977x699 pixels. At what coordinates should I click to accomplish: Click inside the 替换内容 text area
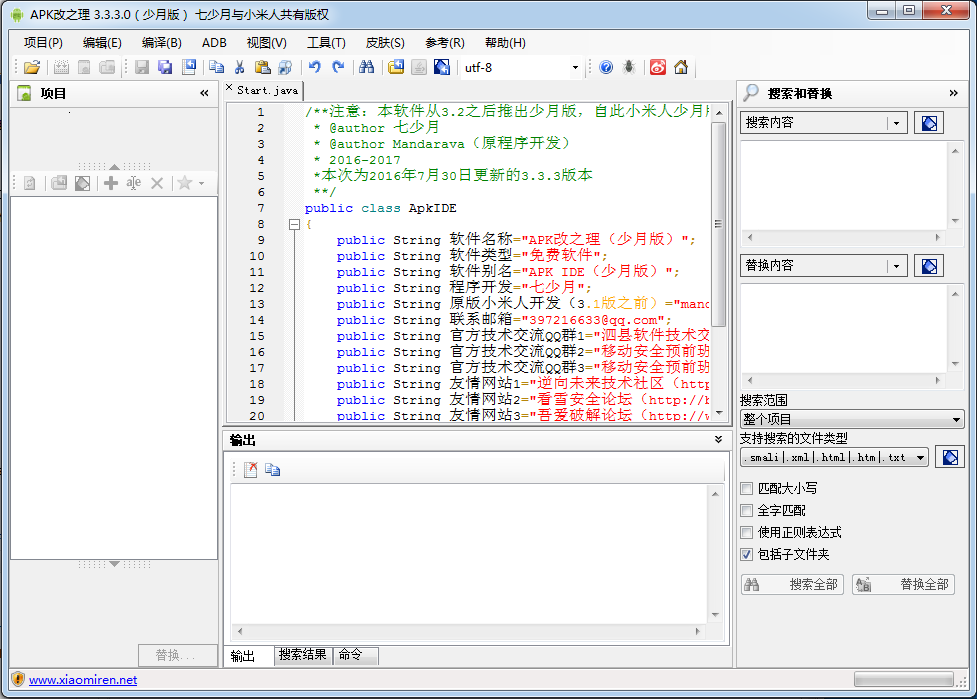[844, 329]
